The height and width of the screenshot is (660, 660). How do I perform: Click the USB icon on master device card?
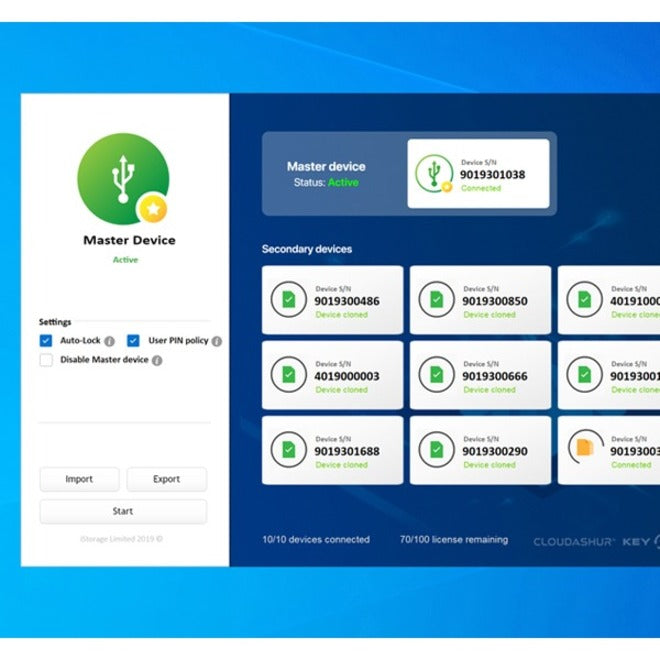435,174
